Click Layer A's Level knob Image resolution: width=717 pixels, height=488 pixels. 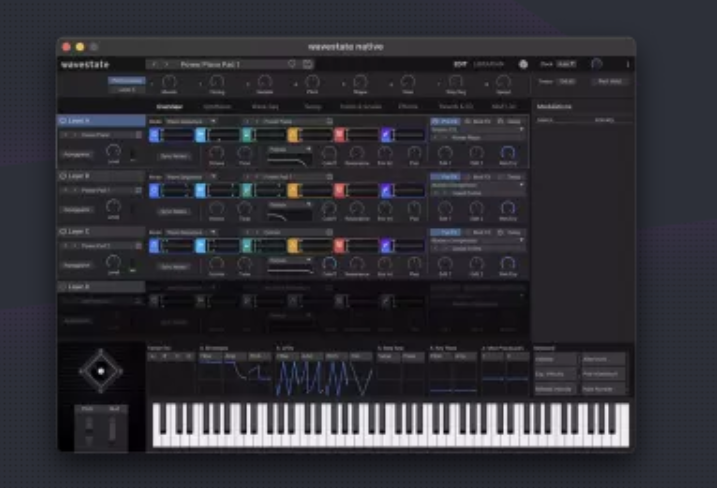click(113, 151)
